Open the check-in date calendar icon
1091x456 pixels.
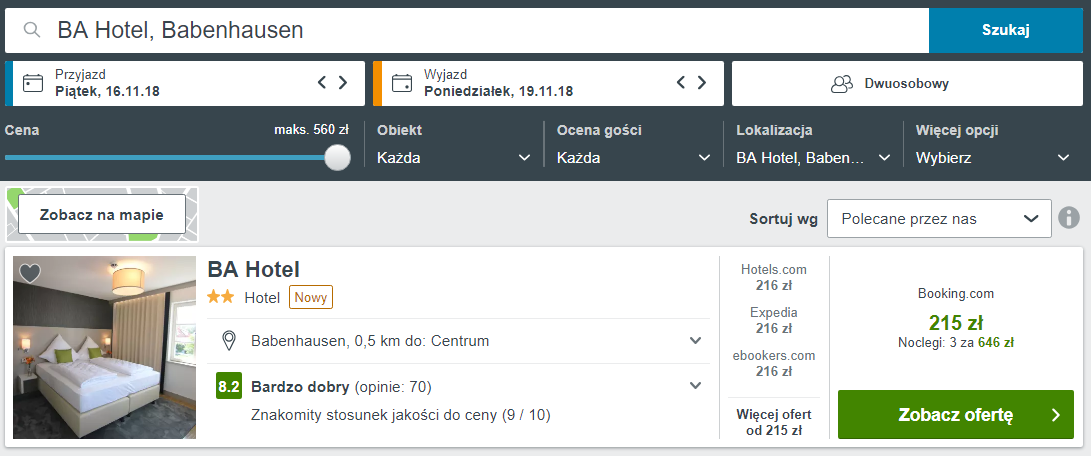[x=34, y=83]
